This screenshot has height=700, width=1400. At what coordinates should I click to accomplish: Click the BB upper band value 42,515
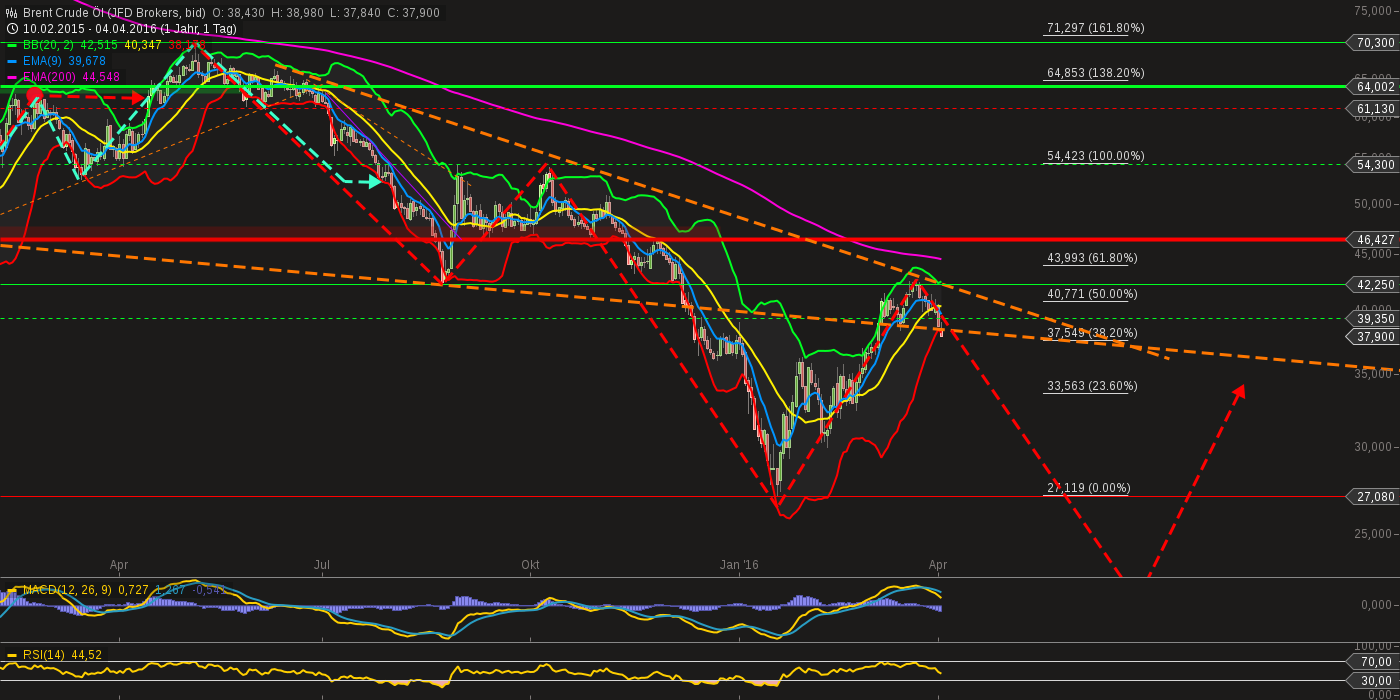point(99,45)
